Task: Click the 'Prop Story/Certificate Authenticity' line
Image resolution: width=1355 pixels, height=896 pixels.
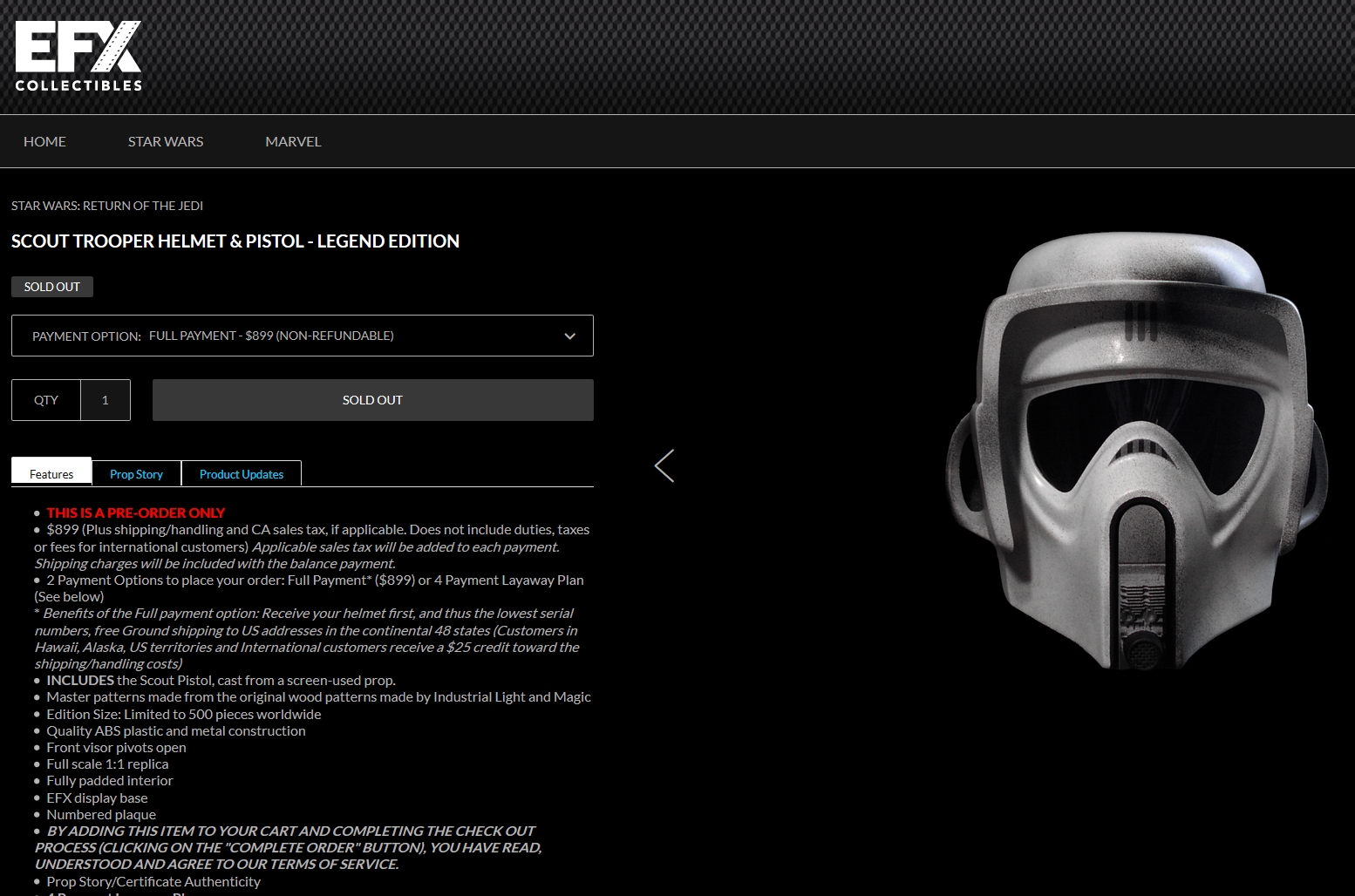Action: click(x=153, y=881)
